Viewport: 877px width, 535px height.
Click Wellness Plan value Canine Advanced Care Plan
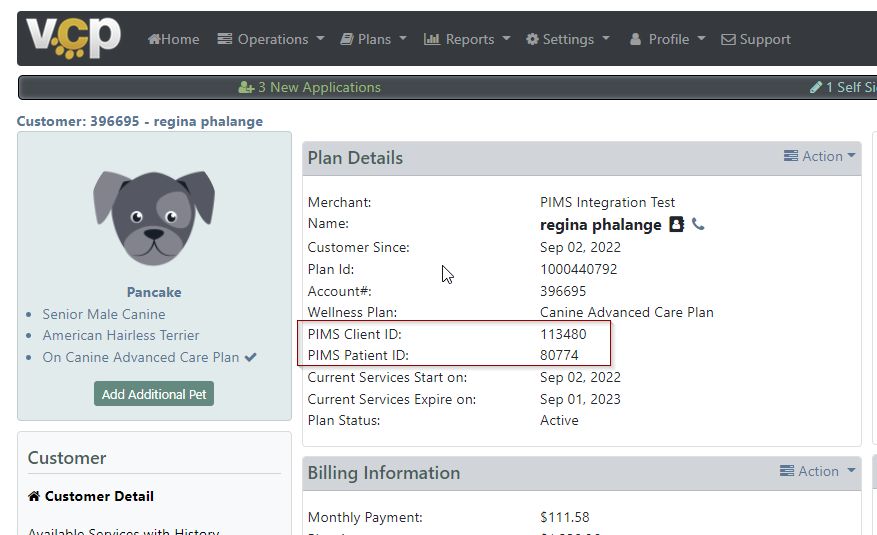pyautogui.click(x=626, y=313)
